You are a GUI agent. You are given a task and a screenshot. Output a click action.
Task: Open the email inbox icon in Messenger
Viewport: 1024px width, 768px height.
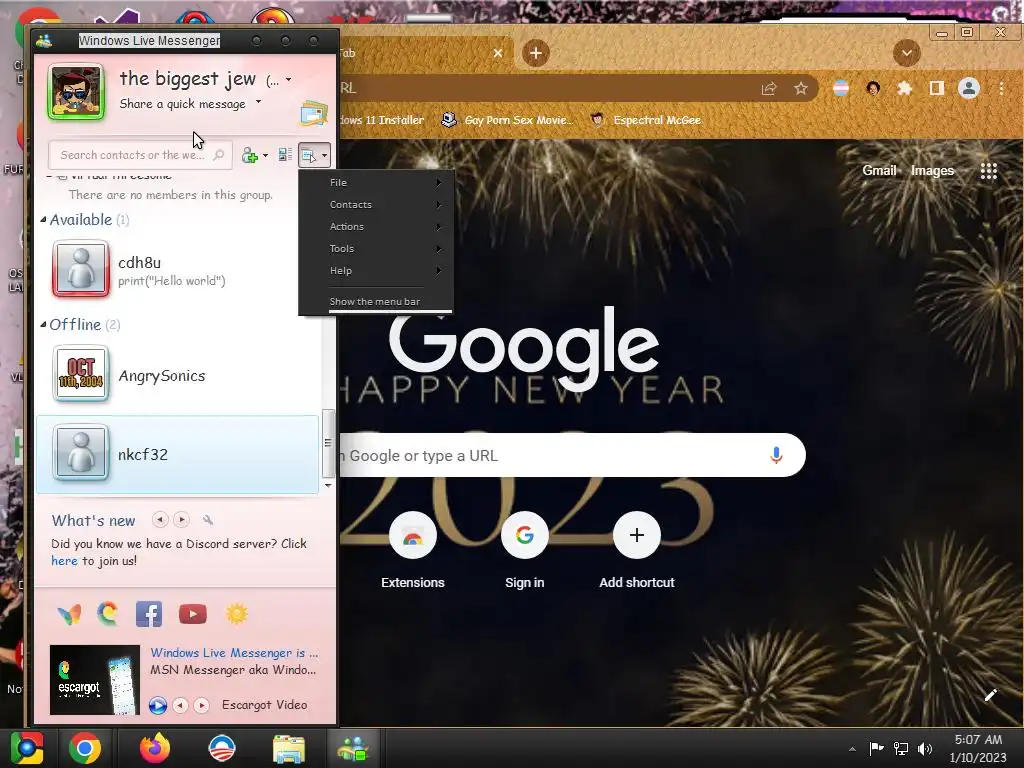pyautogui.click(x=313, y=114)
